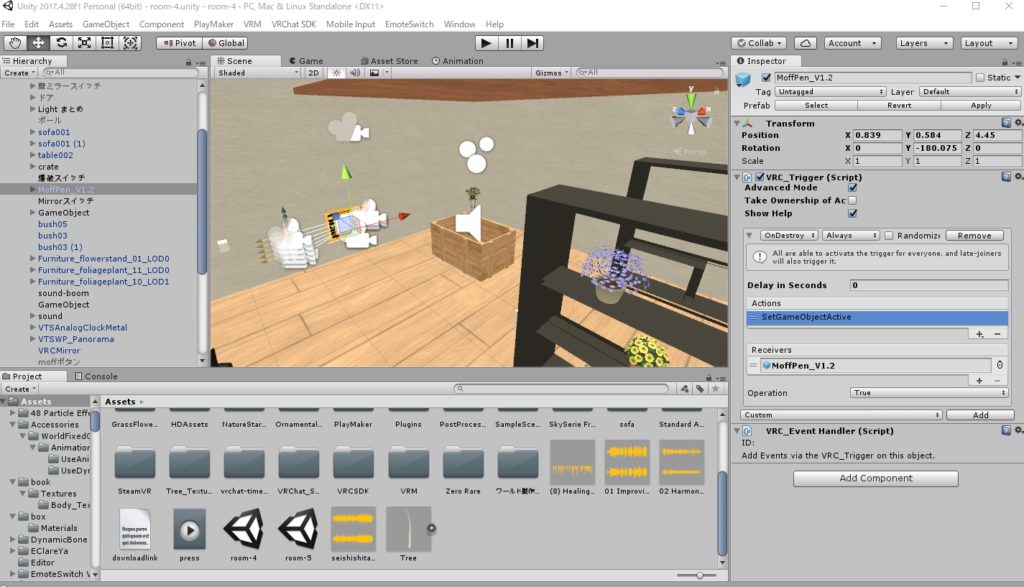
Task: Open Unity cloud services panel
Action: pos(806,43)
